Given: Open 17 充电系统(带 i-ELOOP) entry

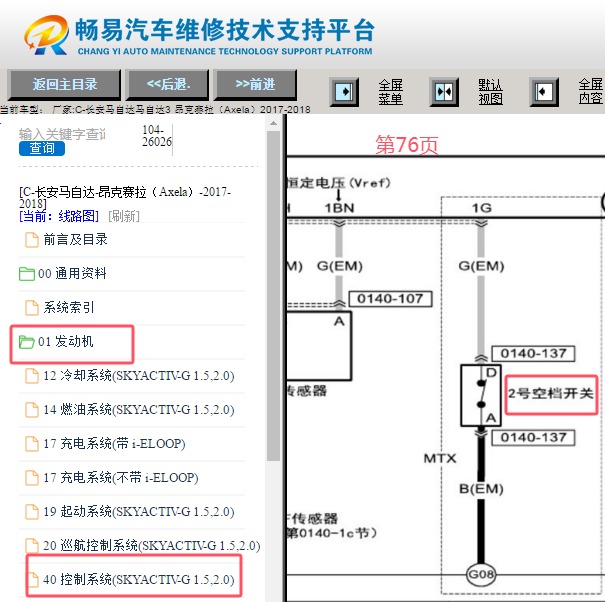Looking at the screenshot, I should point(114,443).
